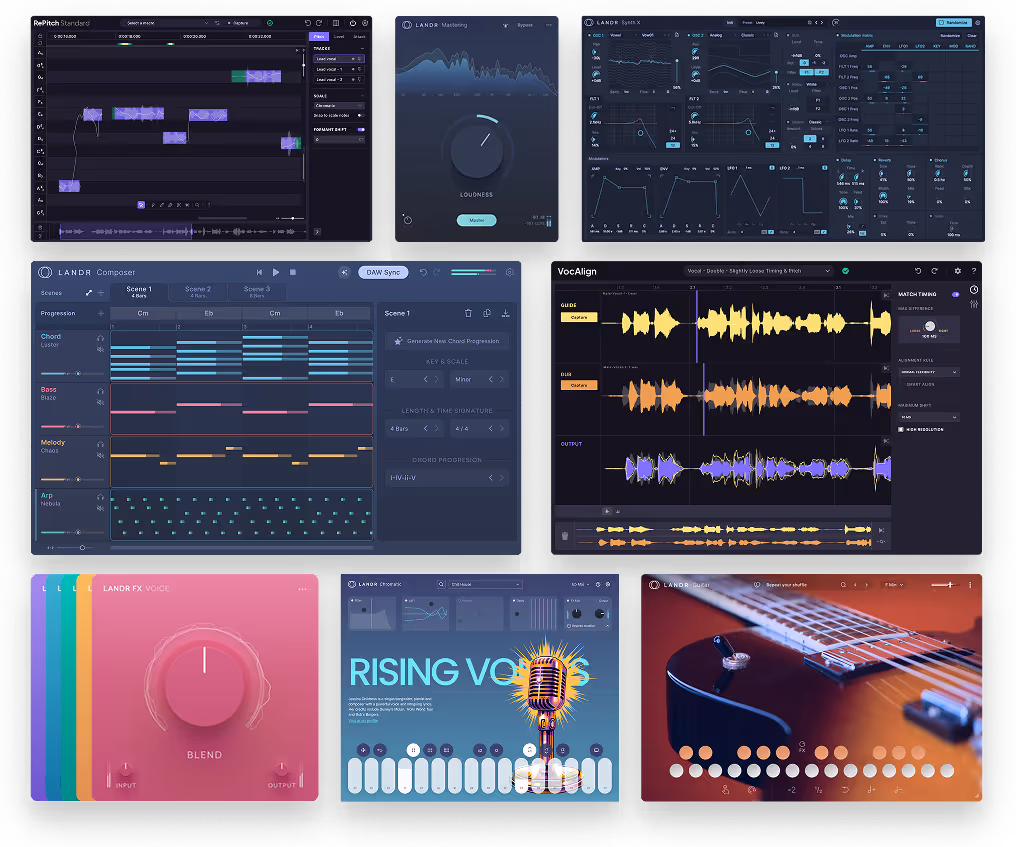This screenshot has height=847, width=1016.
Task: Open VocAlign help question mark
Action: click(974, 271)
